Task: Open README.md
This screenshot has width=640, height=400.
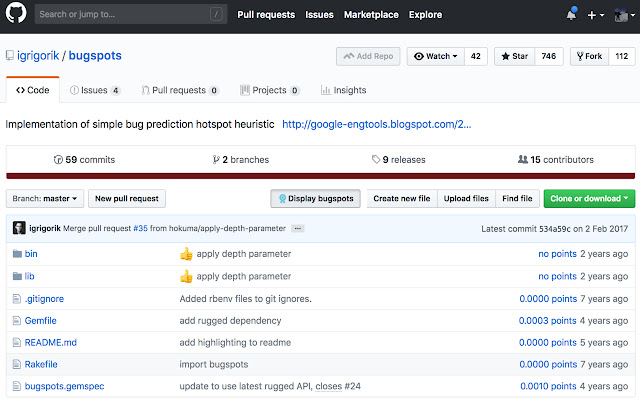Action: click(51, 342)
